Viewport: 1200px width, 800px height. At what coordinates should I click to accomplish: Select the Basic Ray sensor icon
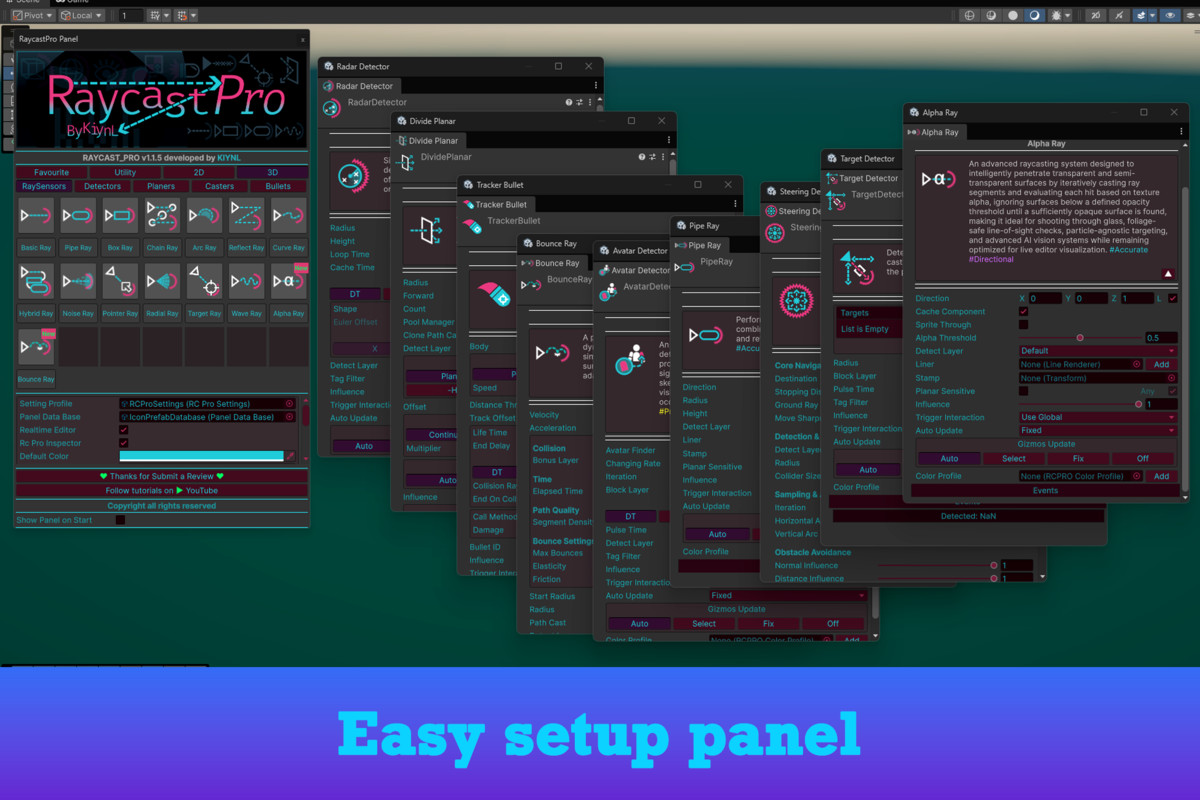(36, 215)
